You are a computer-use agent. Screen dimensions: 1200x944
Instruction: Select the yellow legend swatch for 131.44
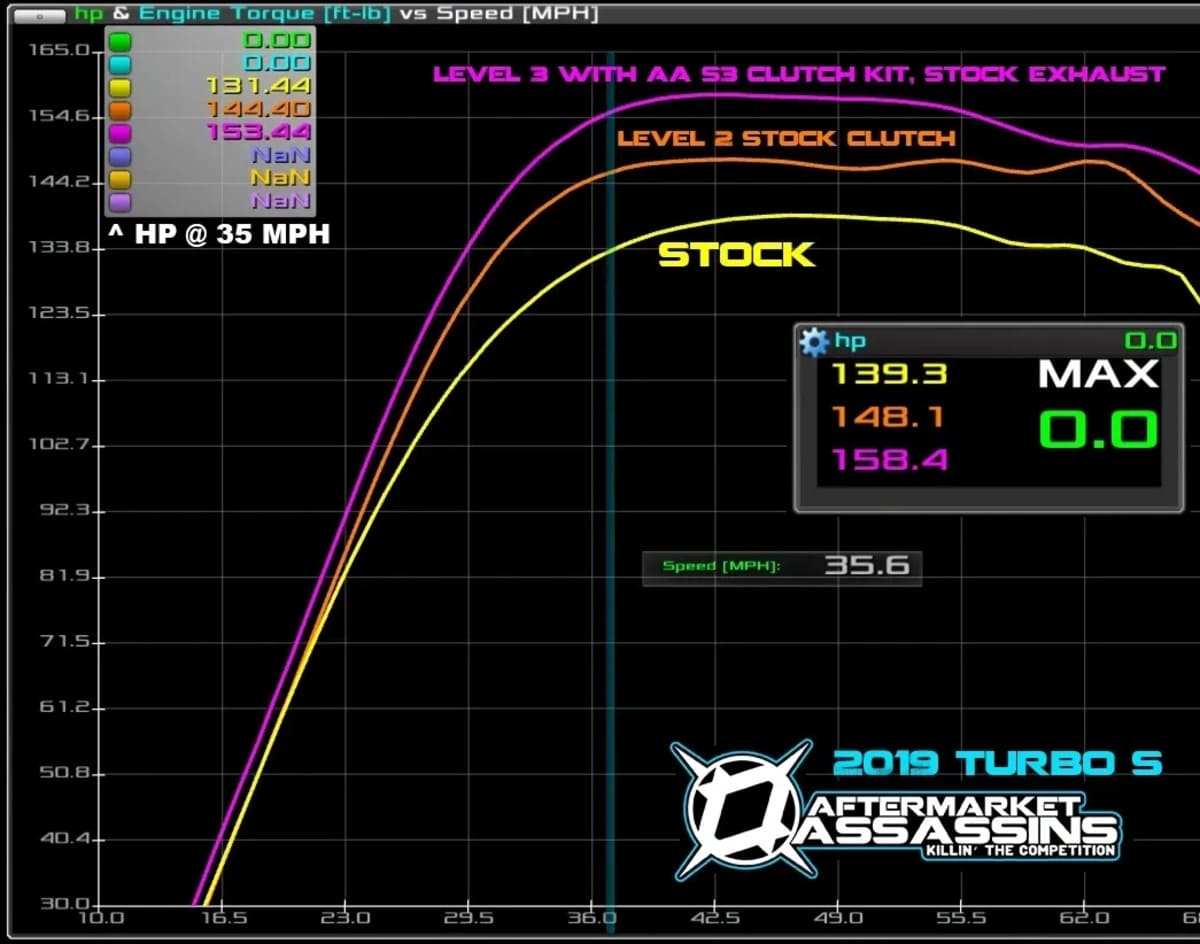(121, 87)
